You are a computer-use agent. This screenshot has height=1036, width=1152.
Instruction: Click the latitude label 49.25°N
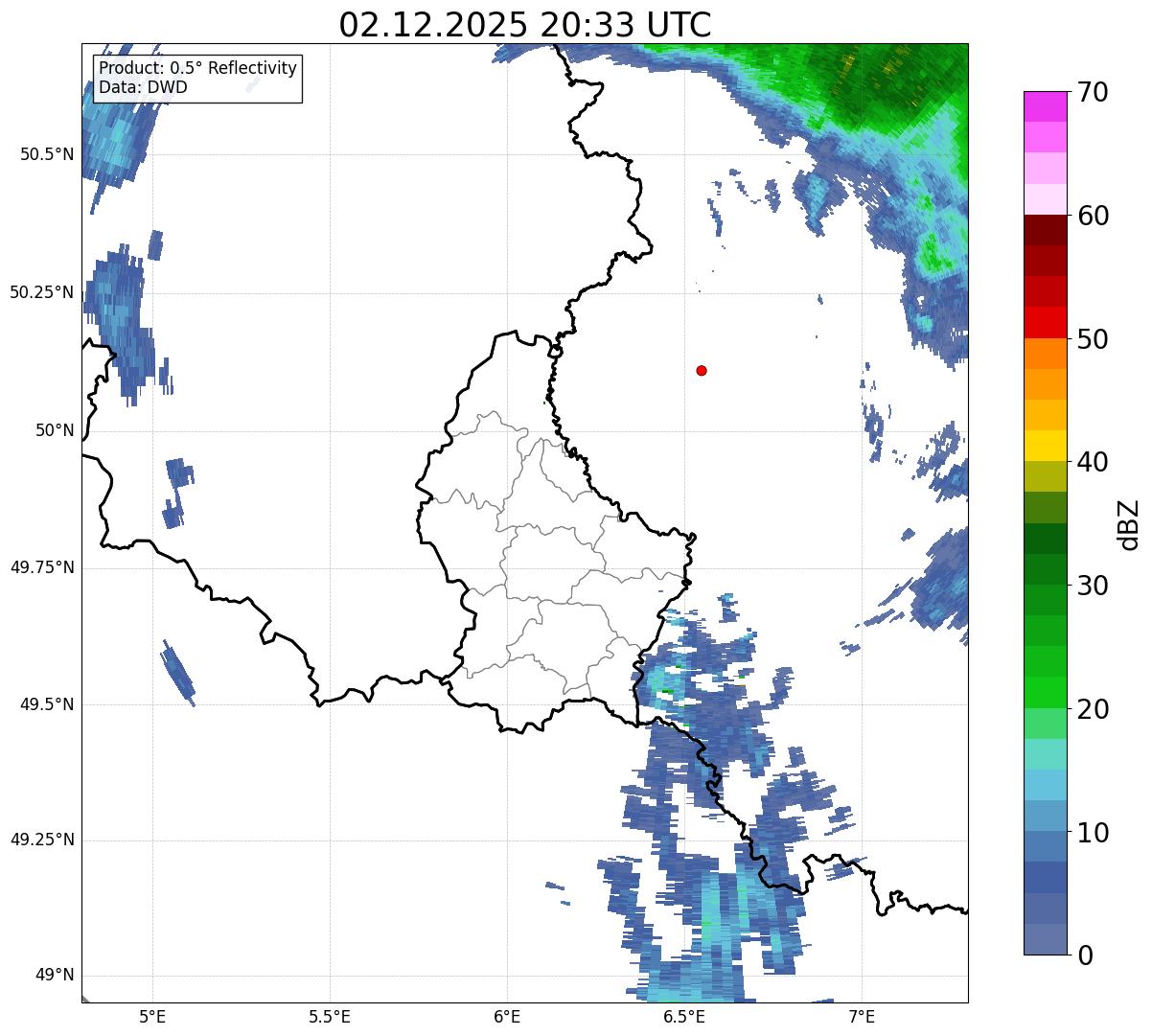[41, 840]
